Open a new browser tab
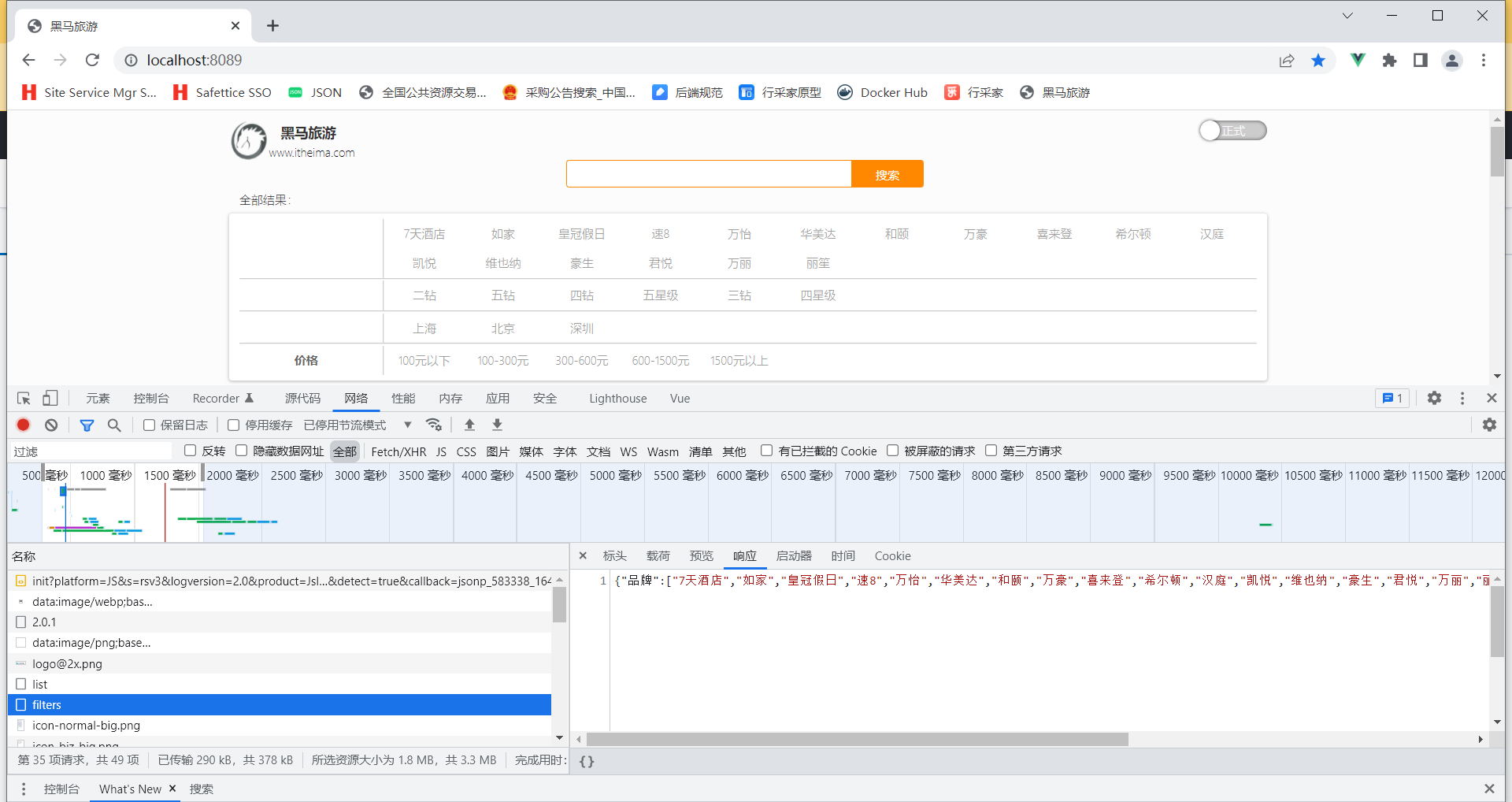Image resolution: width=1512 pixels, height=802 pixels. (272, 26)
